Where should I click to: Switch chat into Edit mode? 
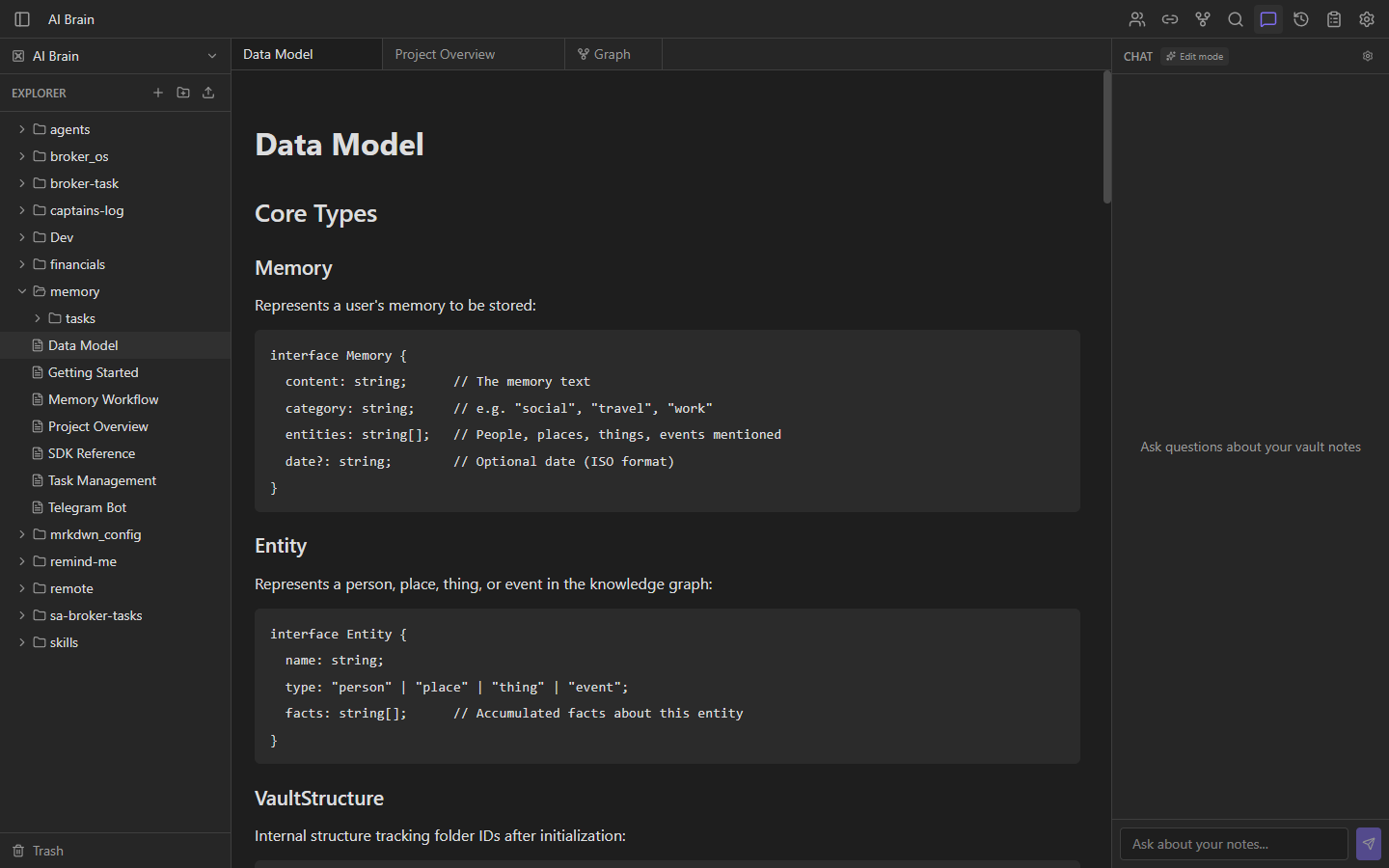pyautogui.click(x=1194, y=56)
